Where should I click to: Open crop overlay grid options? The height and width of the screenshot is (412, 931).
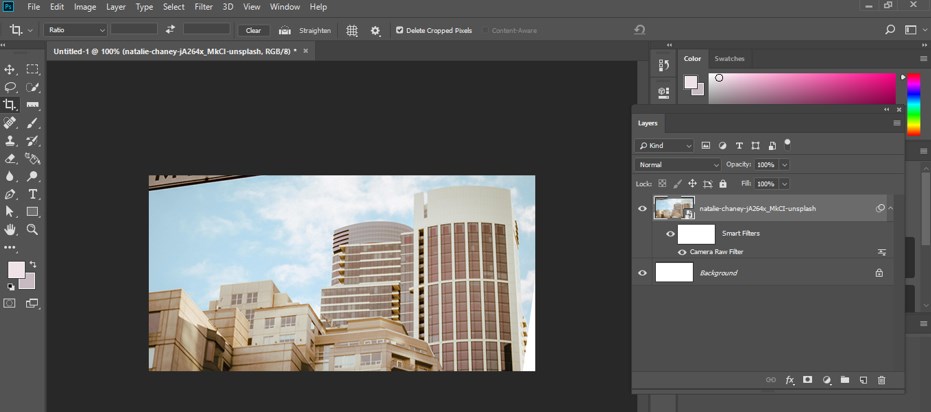[352, 30]
